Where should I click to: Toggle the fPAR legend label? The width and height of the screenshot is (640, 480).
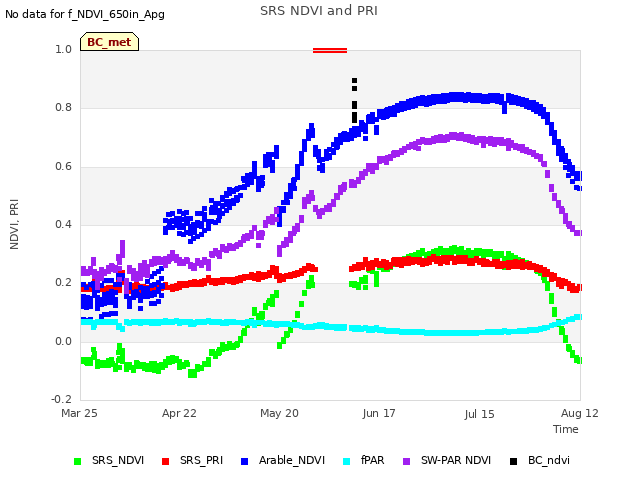point(373,460)
